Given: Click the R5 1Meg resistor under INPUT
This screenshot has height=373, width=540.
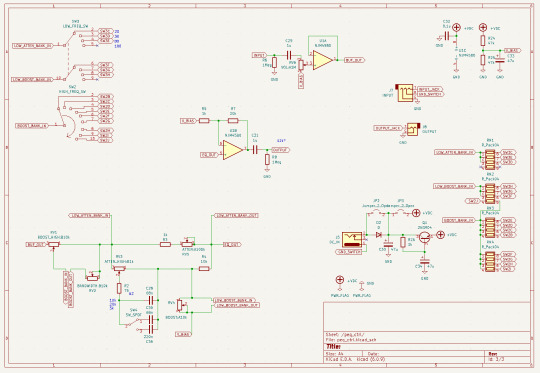Looking at the screenshot, I should pyautogui.click(x=274, y=63).
